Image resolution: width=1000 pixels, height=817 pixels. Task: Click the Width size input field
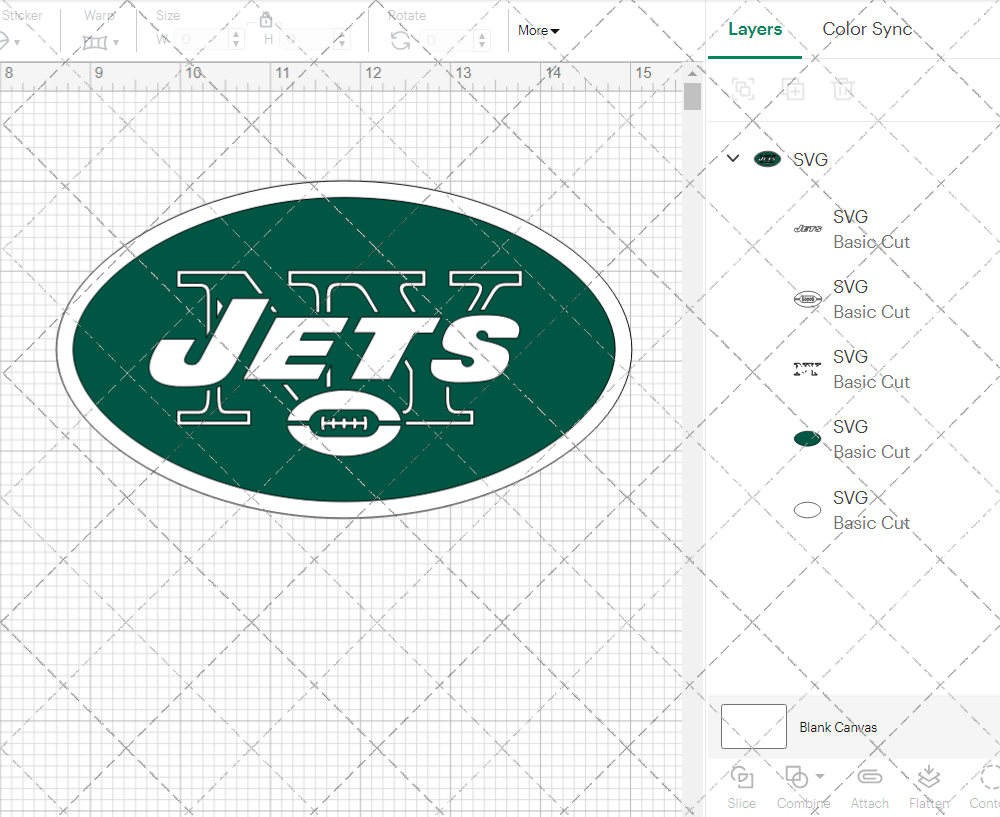[x=201, y=40]
